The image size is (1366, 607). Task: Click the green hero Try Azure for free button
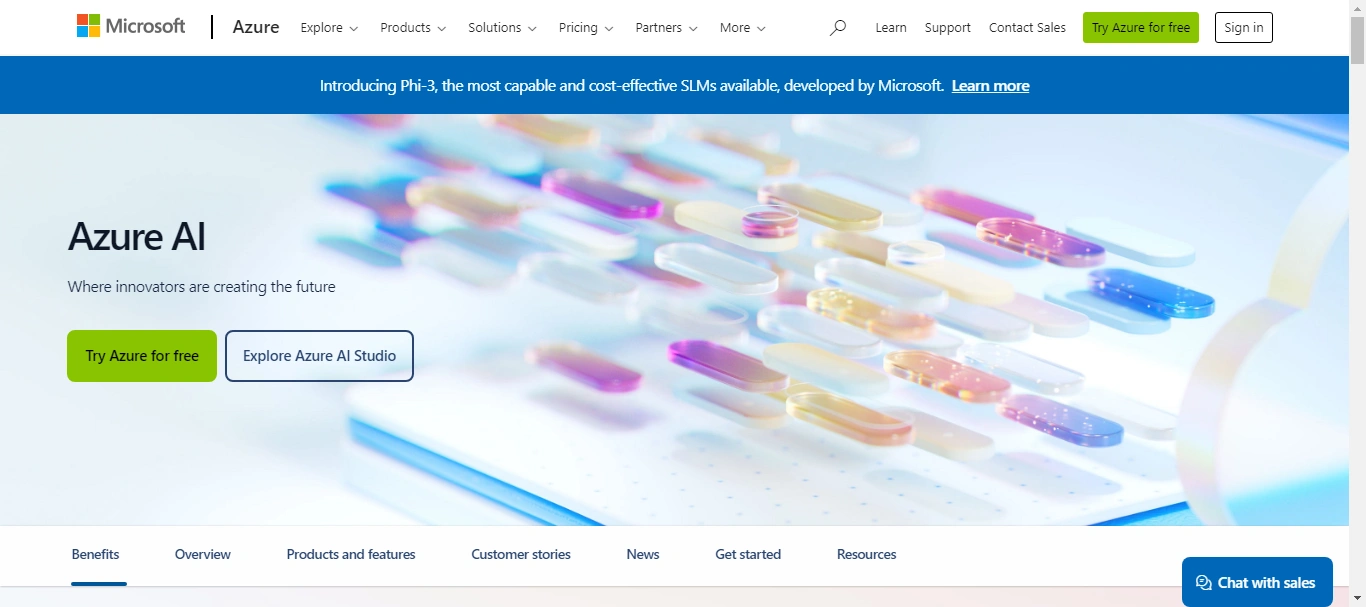point(142,356)
